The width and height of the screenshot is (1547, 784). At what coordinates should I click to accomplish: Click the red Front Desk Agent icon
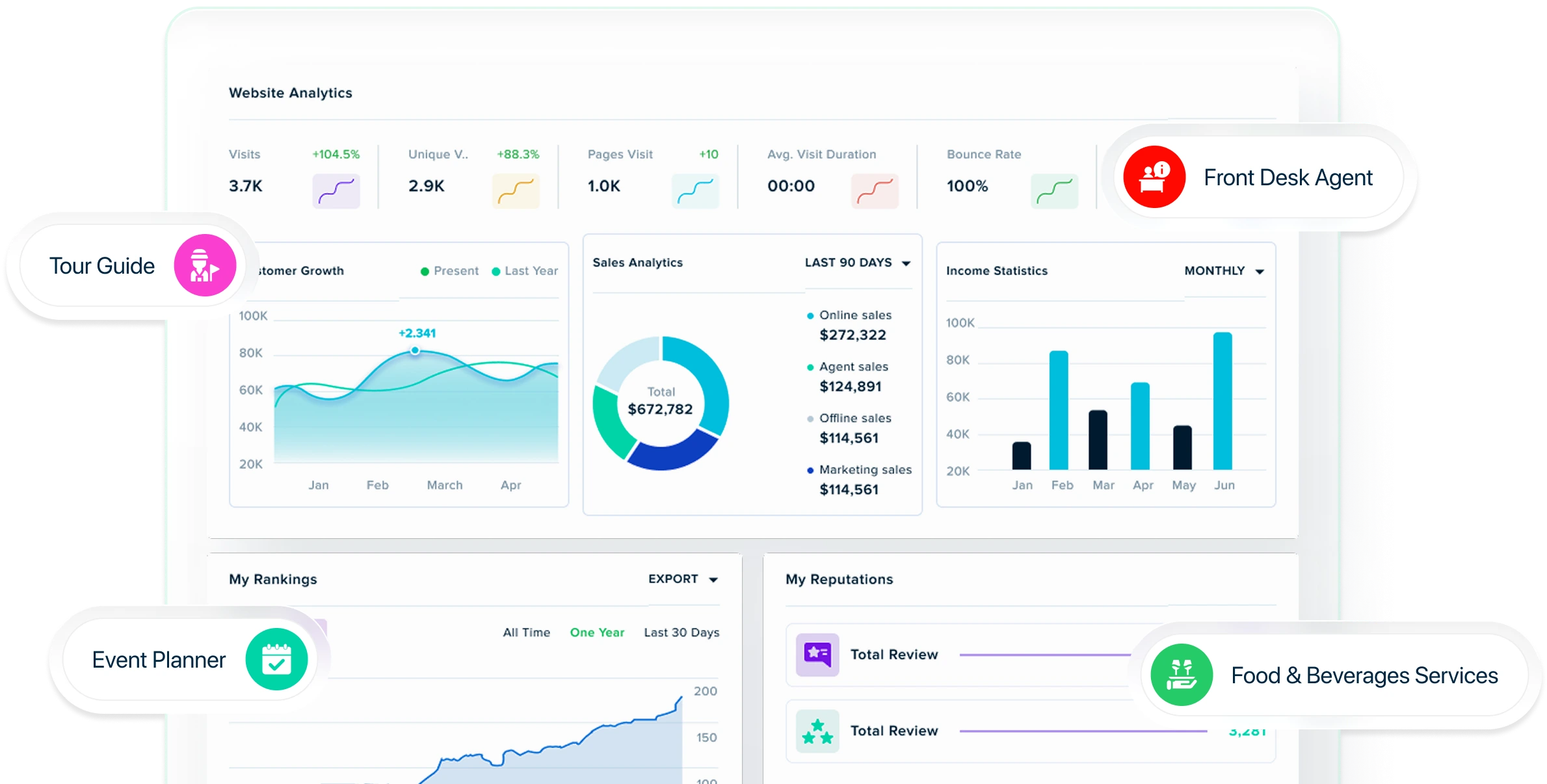pos(1155,177)
